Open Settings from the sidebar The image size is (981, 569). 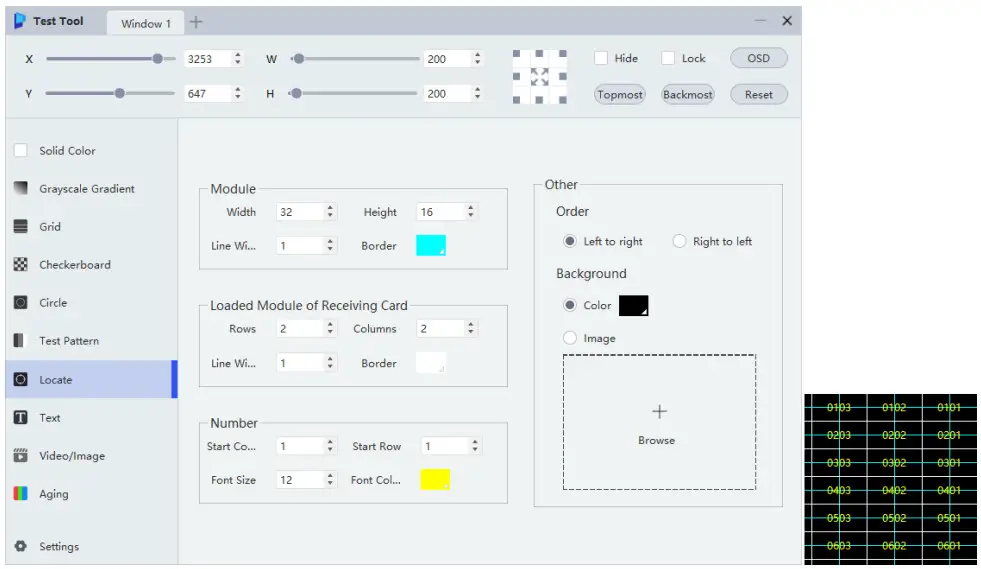click(x=91, y=546)
